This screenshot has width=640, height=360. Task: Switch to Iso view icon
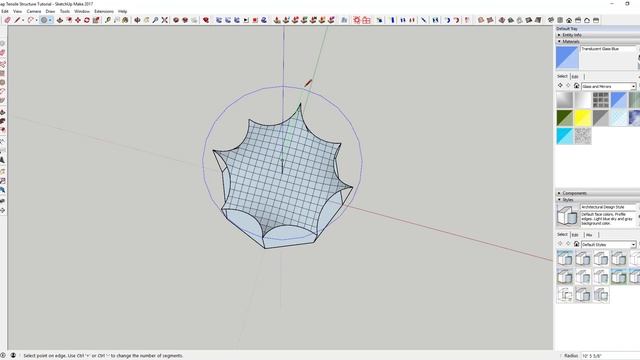point(551,20)
